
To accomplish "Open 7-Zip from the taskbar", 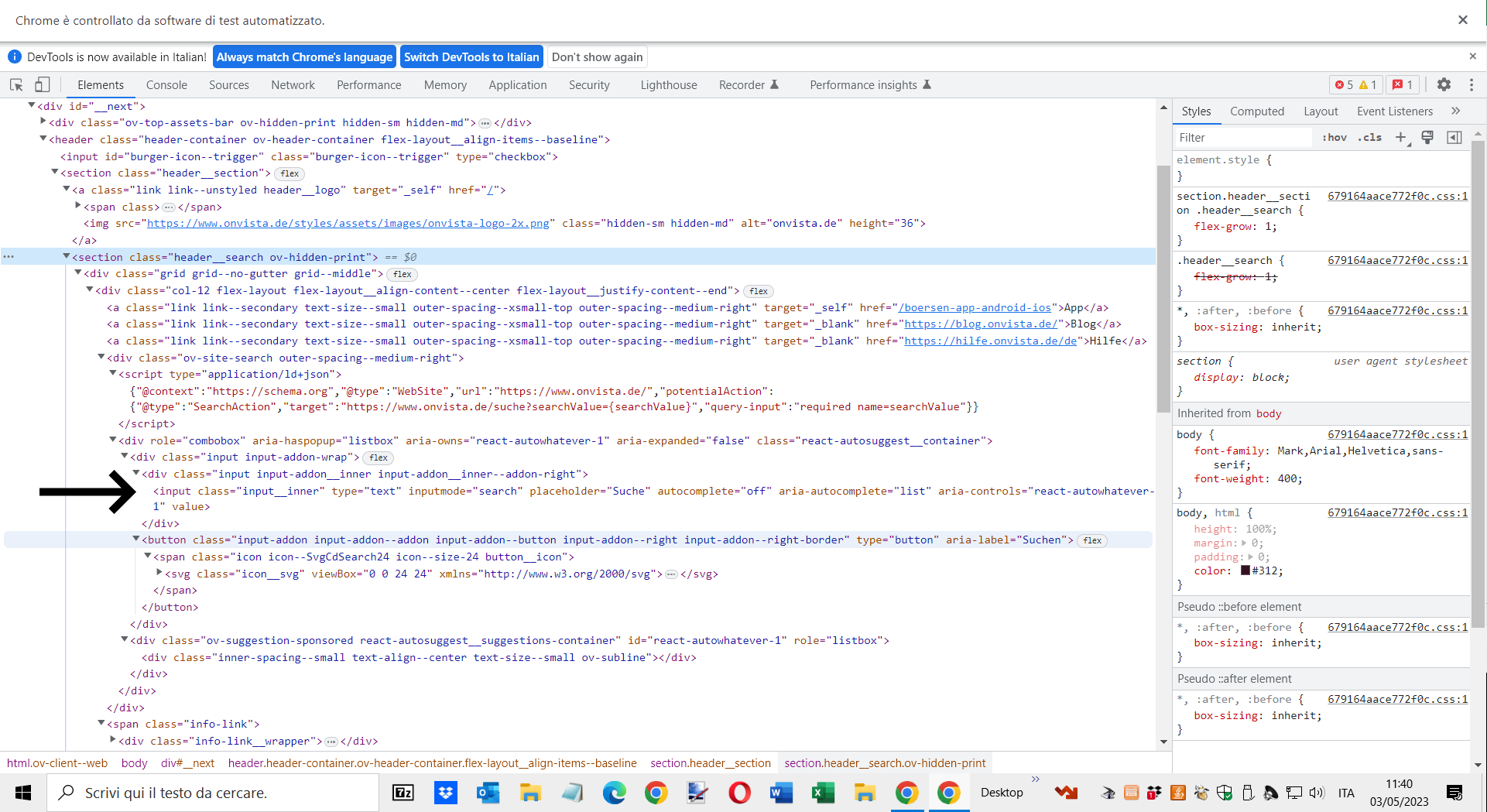I will (x=403, y=793).
